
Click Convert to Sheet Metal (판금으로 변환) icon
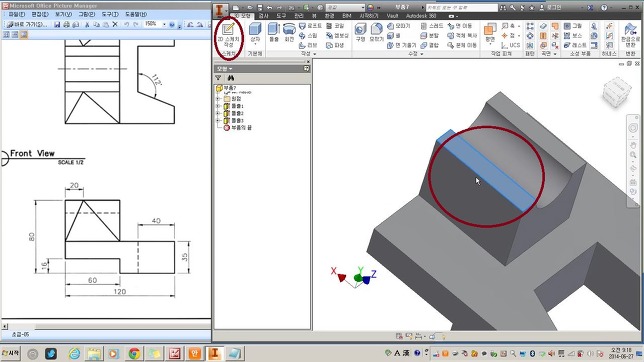click(630, 35)
